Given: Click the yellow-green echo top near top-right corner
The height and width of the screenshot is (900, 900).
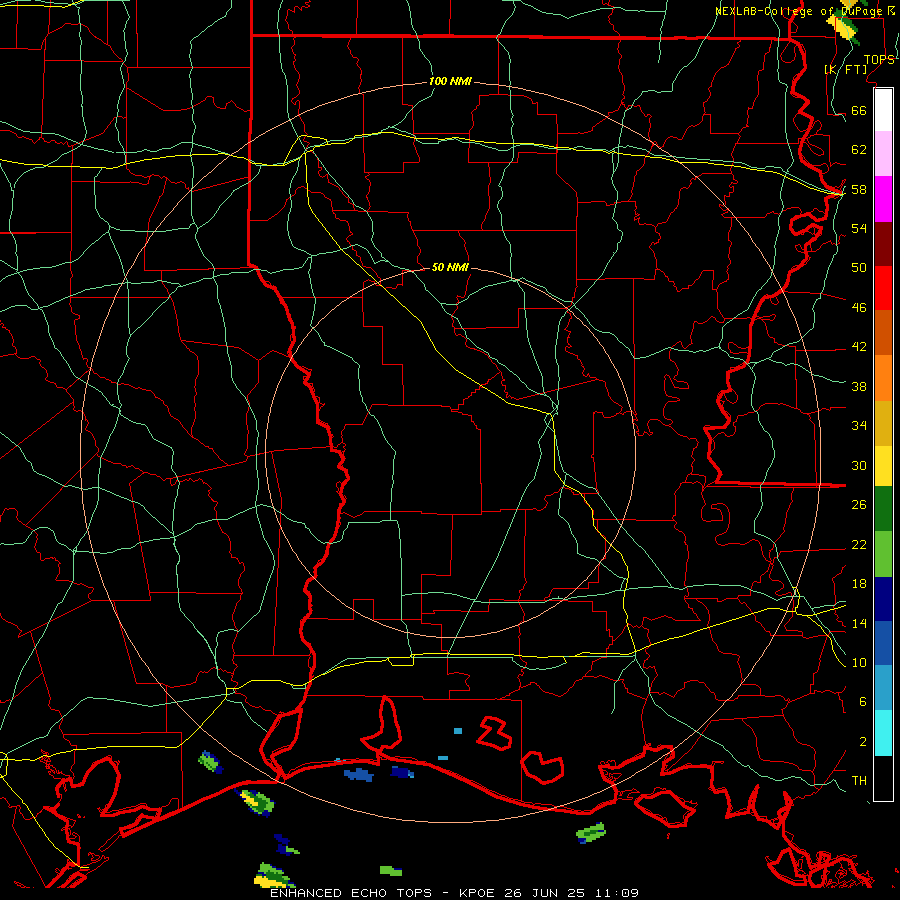Looking at the screenshot, I should tap(845, 26).
